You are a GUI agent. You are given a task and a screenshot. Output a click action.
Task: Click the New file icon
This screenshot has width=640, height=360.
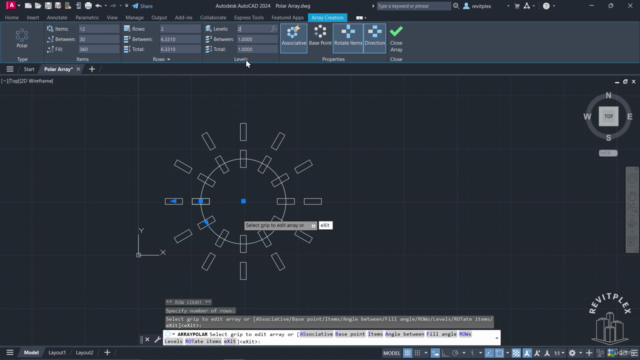tap(28, 6)
